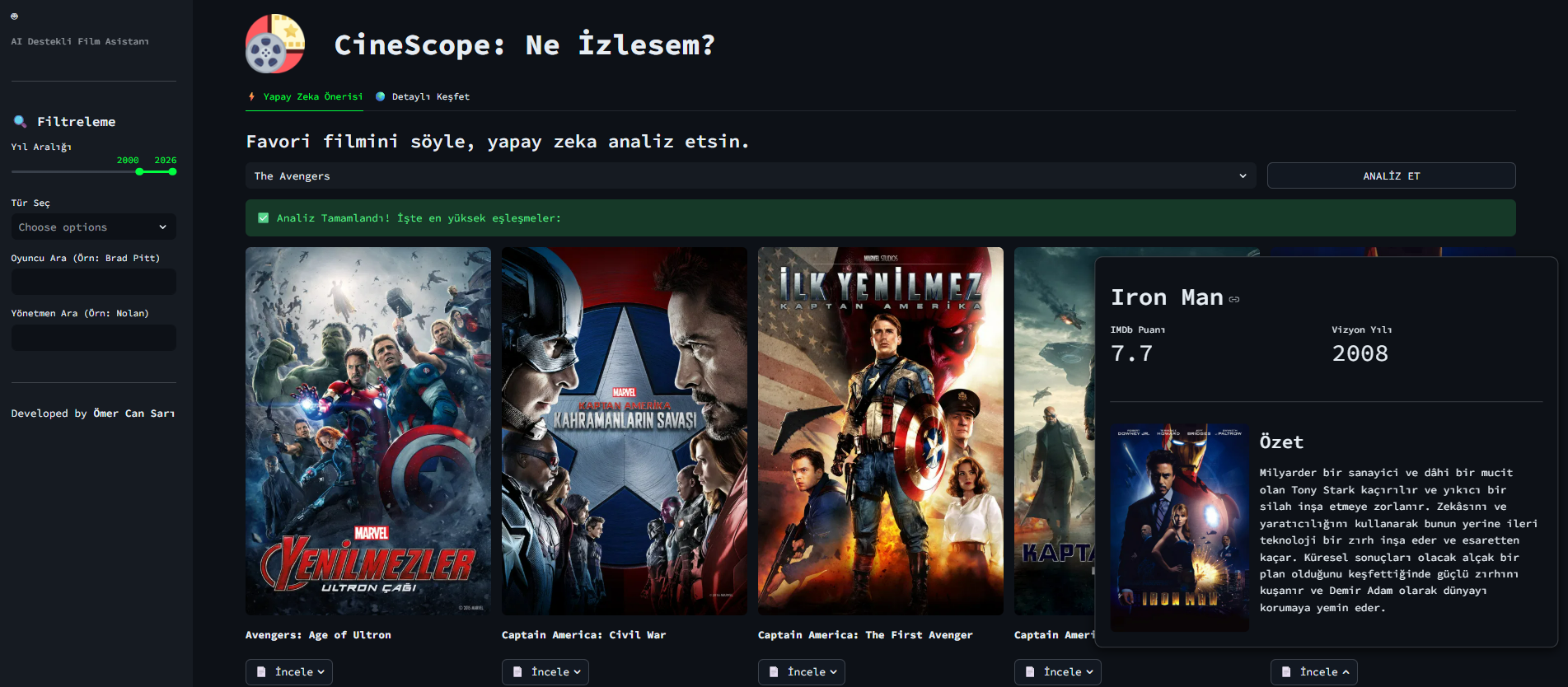Click the 'Favori filmini söyle' heading
The image size is (1568, 687).
tap(498, 142)
